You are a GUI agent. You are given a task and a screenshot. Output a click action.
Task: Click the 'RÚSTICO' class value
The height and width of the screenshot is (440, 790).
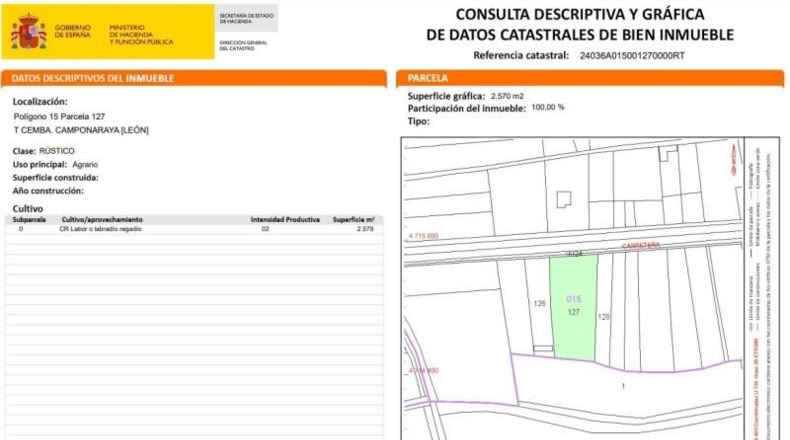tap(57, 151)
